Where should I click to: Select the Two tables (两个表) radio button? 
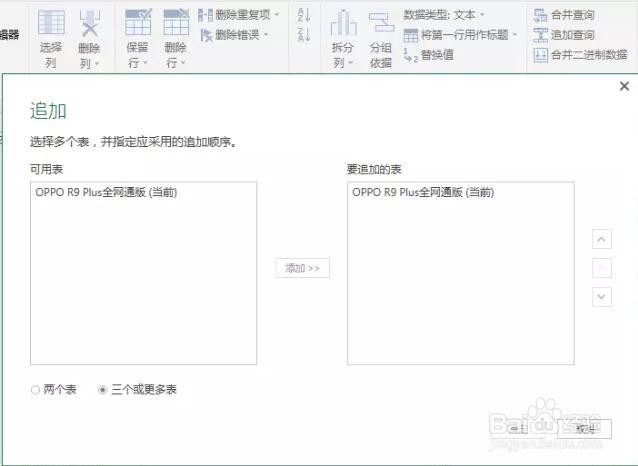point(35,390)
